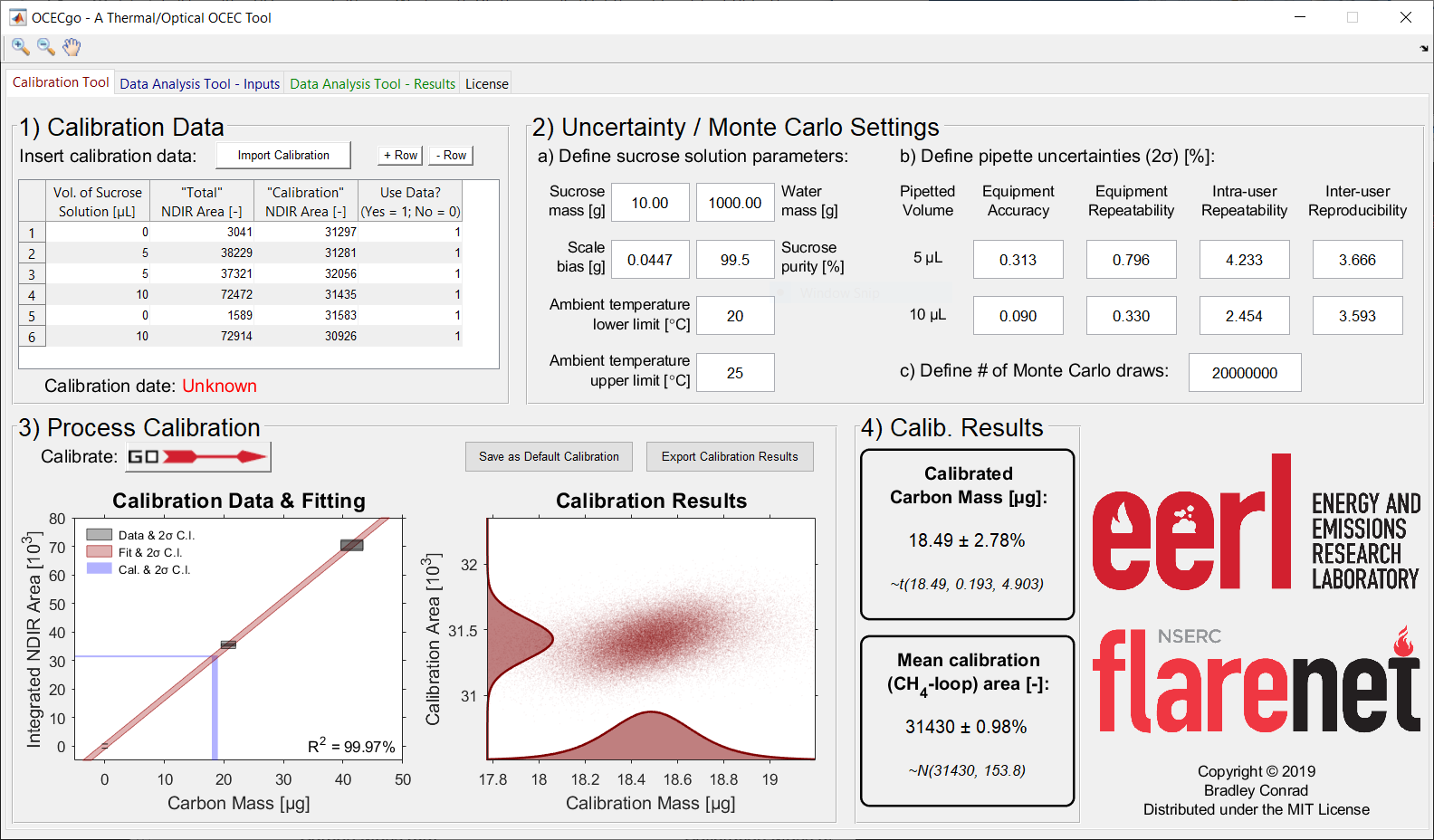Screen dimensions: 1434x840
Task: Click Save as Default Calibration
Action: point(549,457)
